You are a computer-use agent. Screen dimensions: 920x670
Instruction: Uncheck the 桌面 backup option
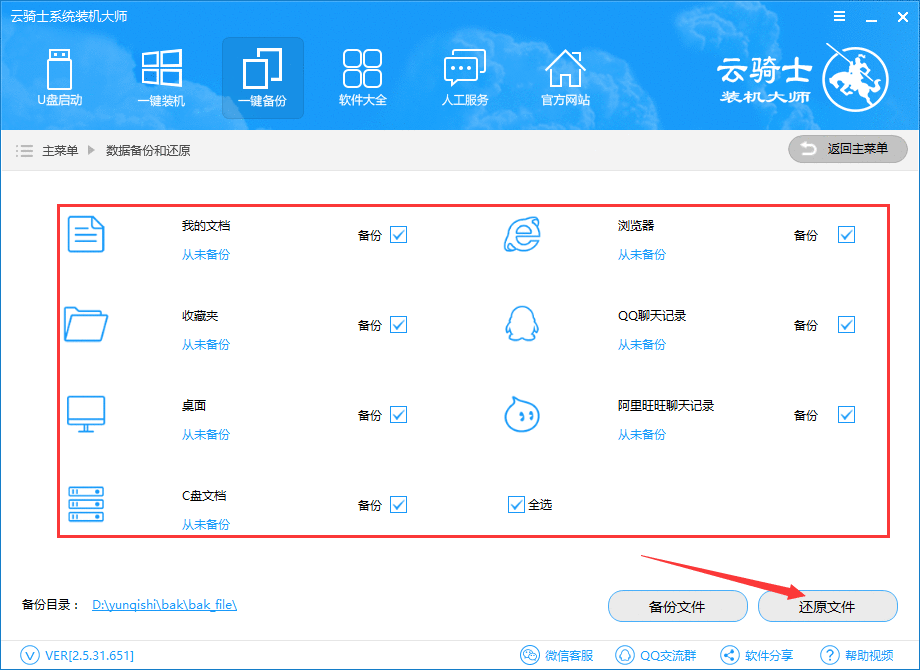tap(399, 414)
